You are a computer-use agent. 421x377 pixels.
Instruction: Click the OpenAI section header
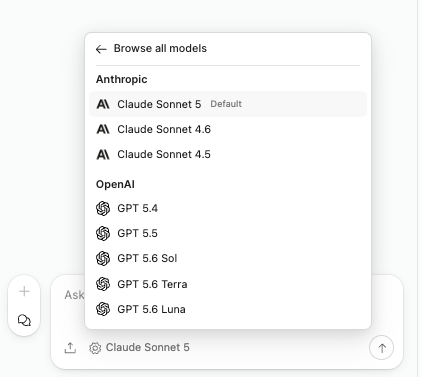click(x=115, y=184)
